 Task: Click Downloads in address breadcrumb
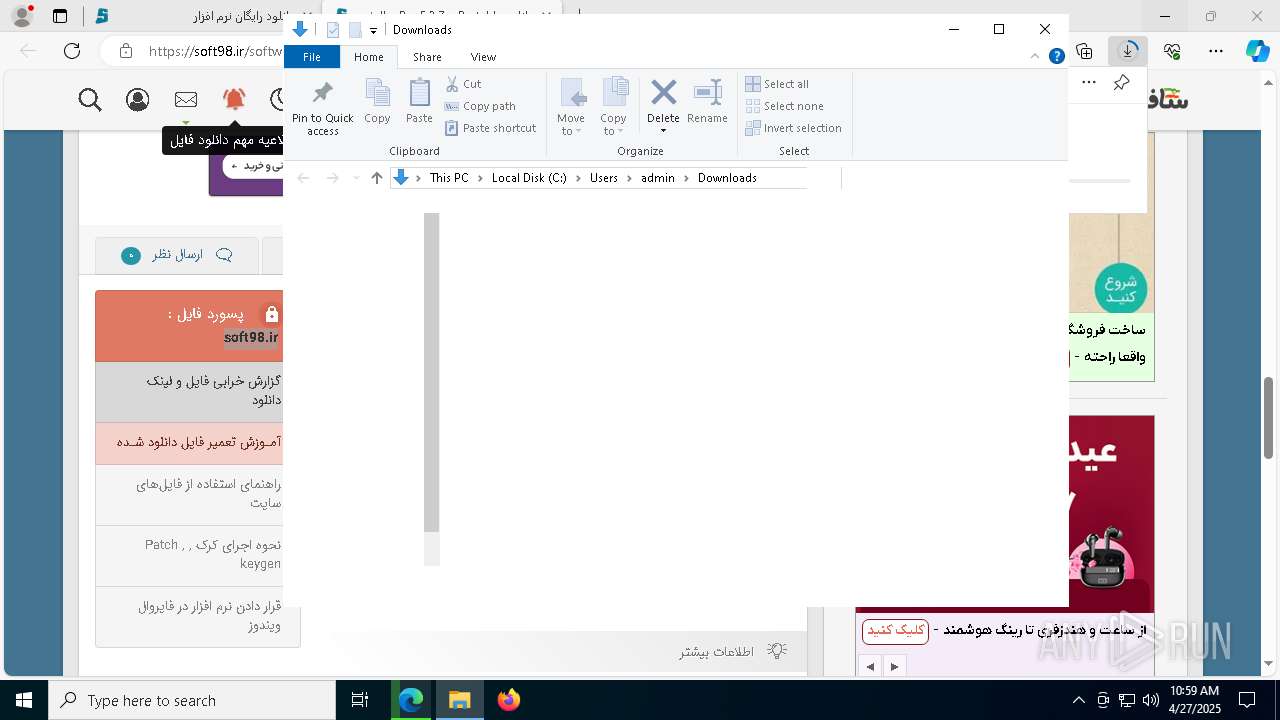tap(727, 178)
